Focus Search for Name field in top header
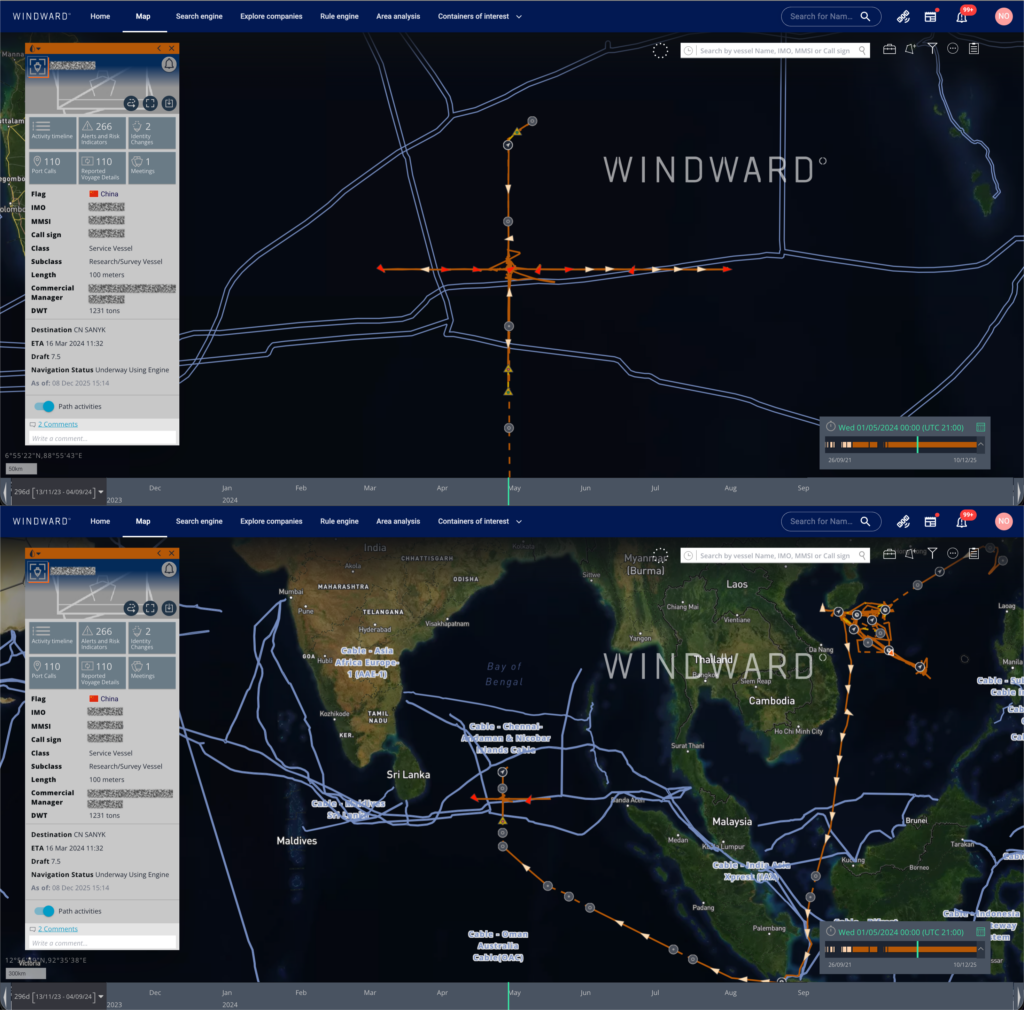Screen dimensions: 1024x1010 [822, 16]
